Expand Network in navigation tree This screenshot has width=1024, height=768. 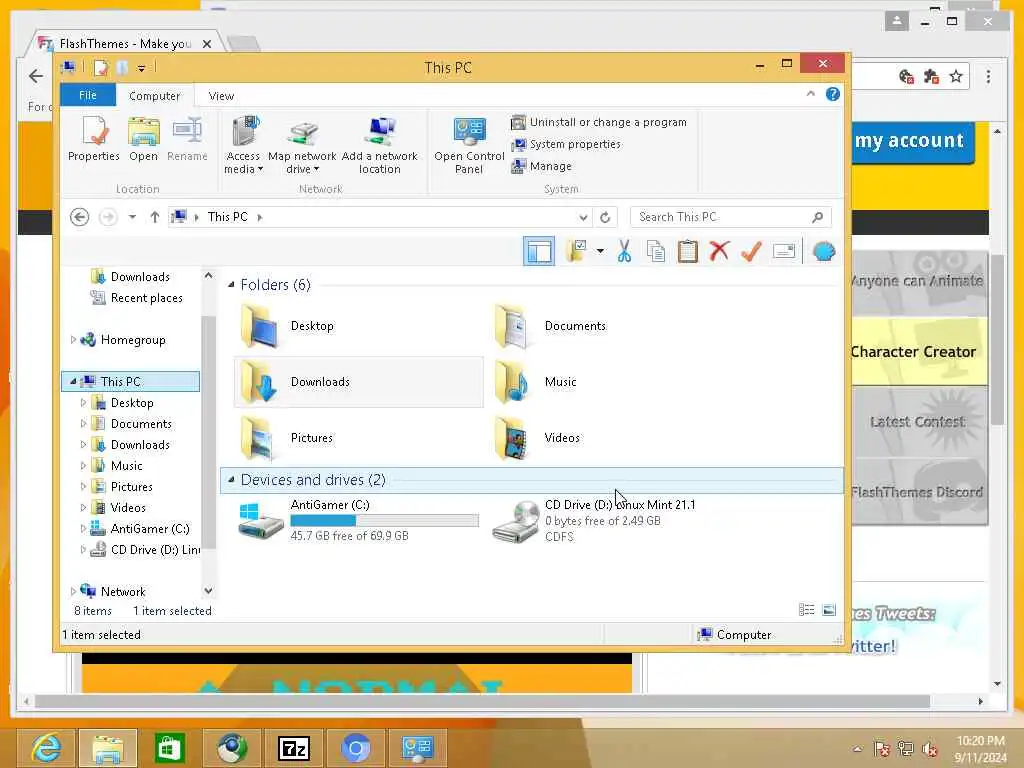pos(73,591)
